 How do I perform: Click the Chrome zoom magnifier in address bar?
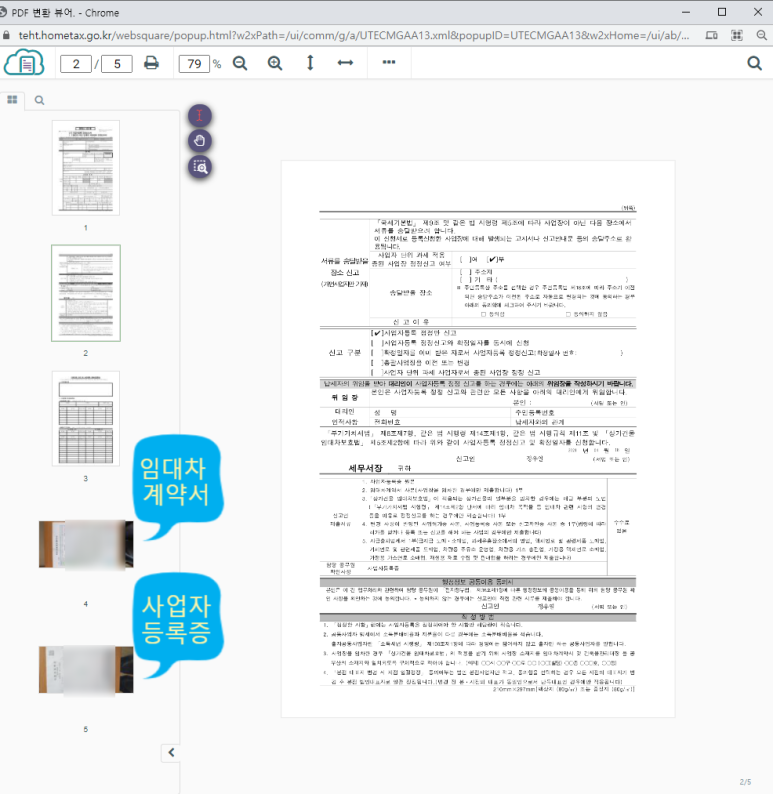pyautogui.click(x=762, y=35)
